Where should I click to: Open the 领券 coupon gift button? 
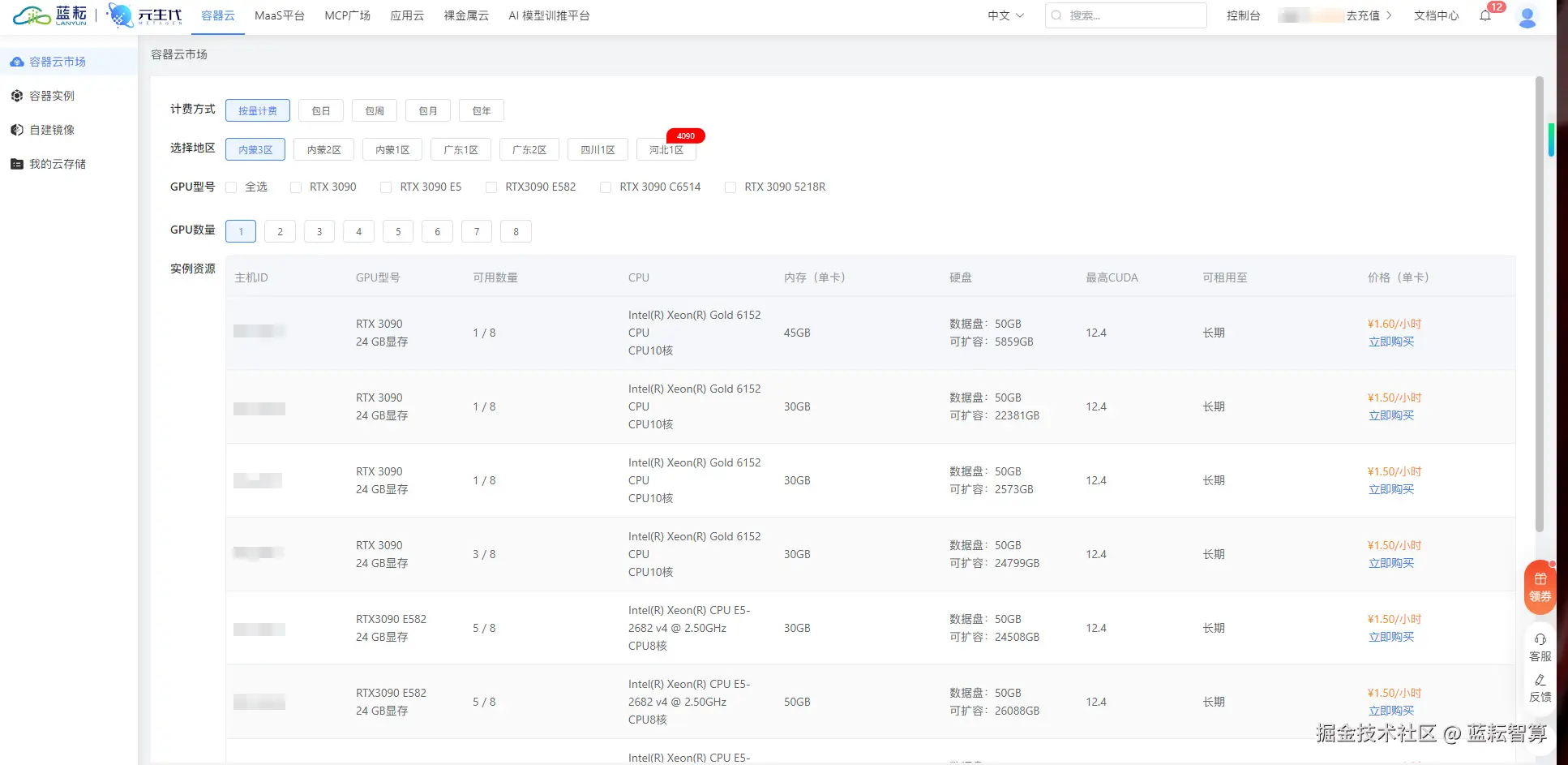coord(1540,587)
